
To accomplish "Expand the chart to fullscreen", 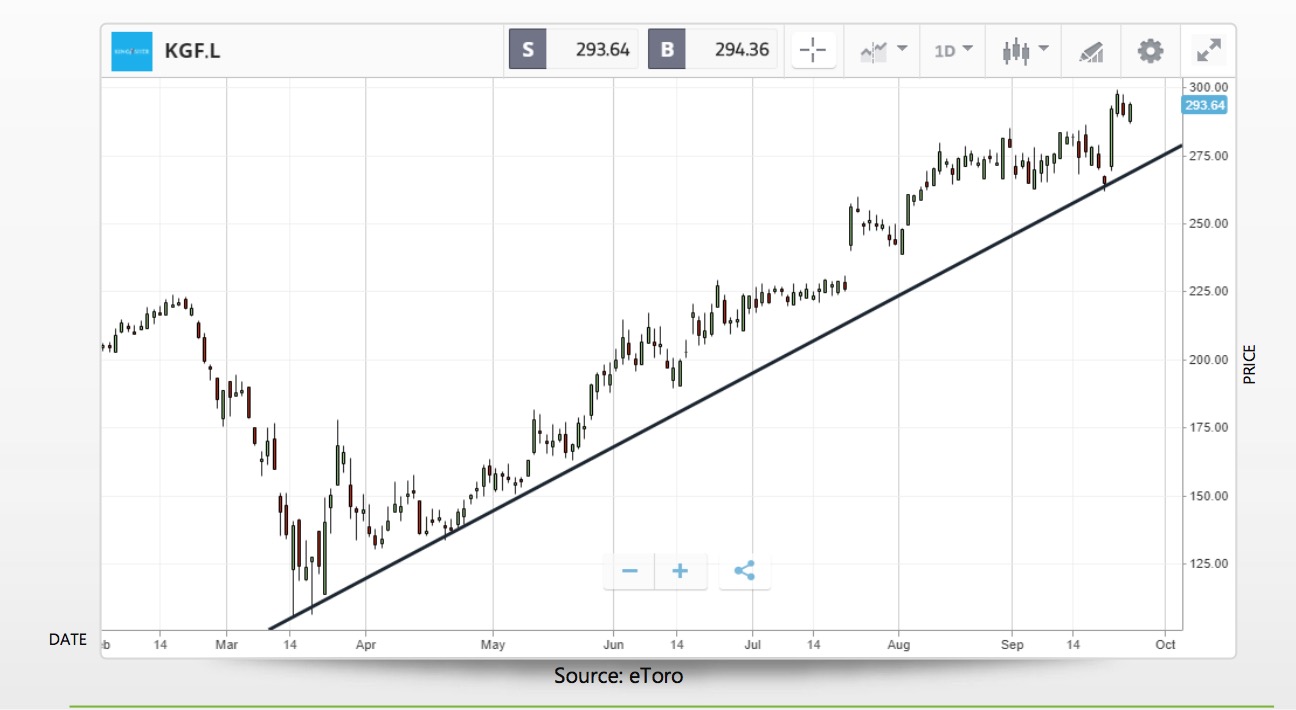I will pyautogui.click(x=1209, y=50).
